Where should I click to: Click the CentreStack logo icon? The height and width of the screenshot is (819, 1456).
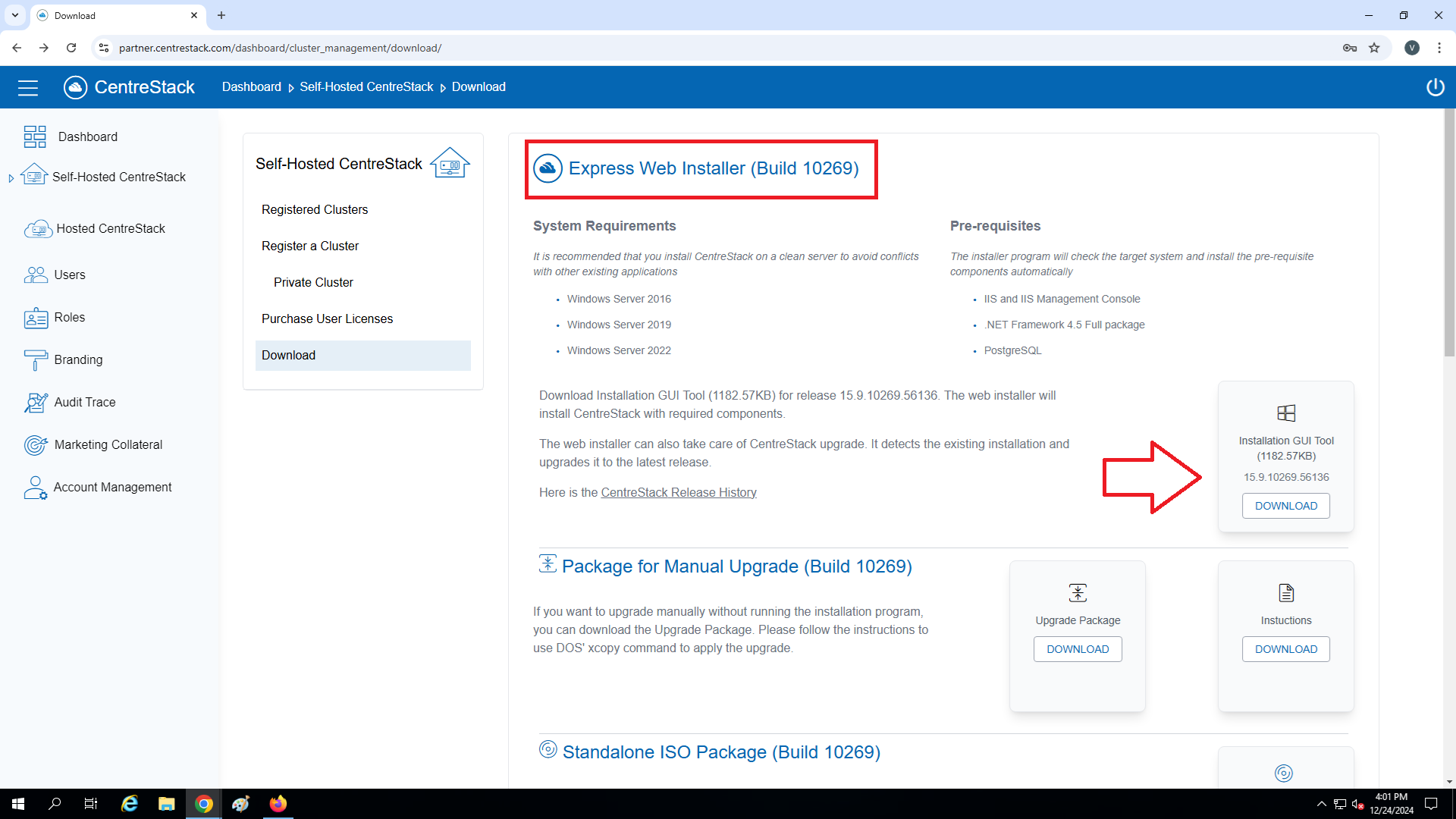point(75,87)
